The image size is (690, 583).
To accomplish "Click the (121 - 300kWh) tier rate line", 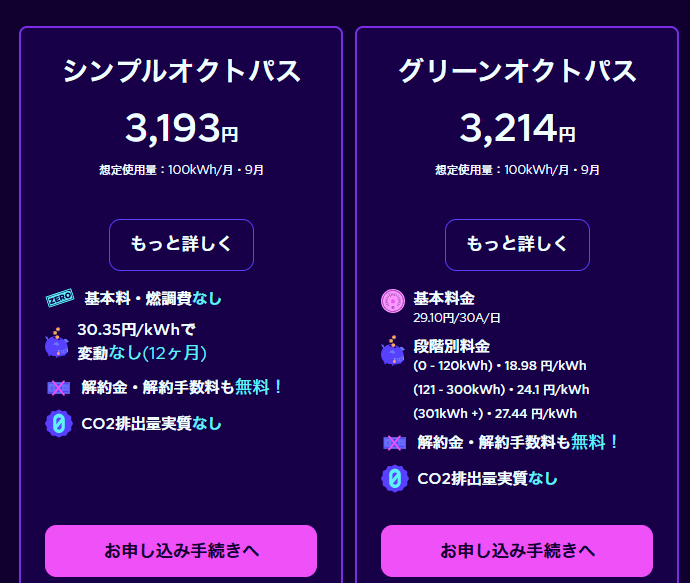I will pos(501,390).
